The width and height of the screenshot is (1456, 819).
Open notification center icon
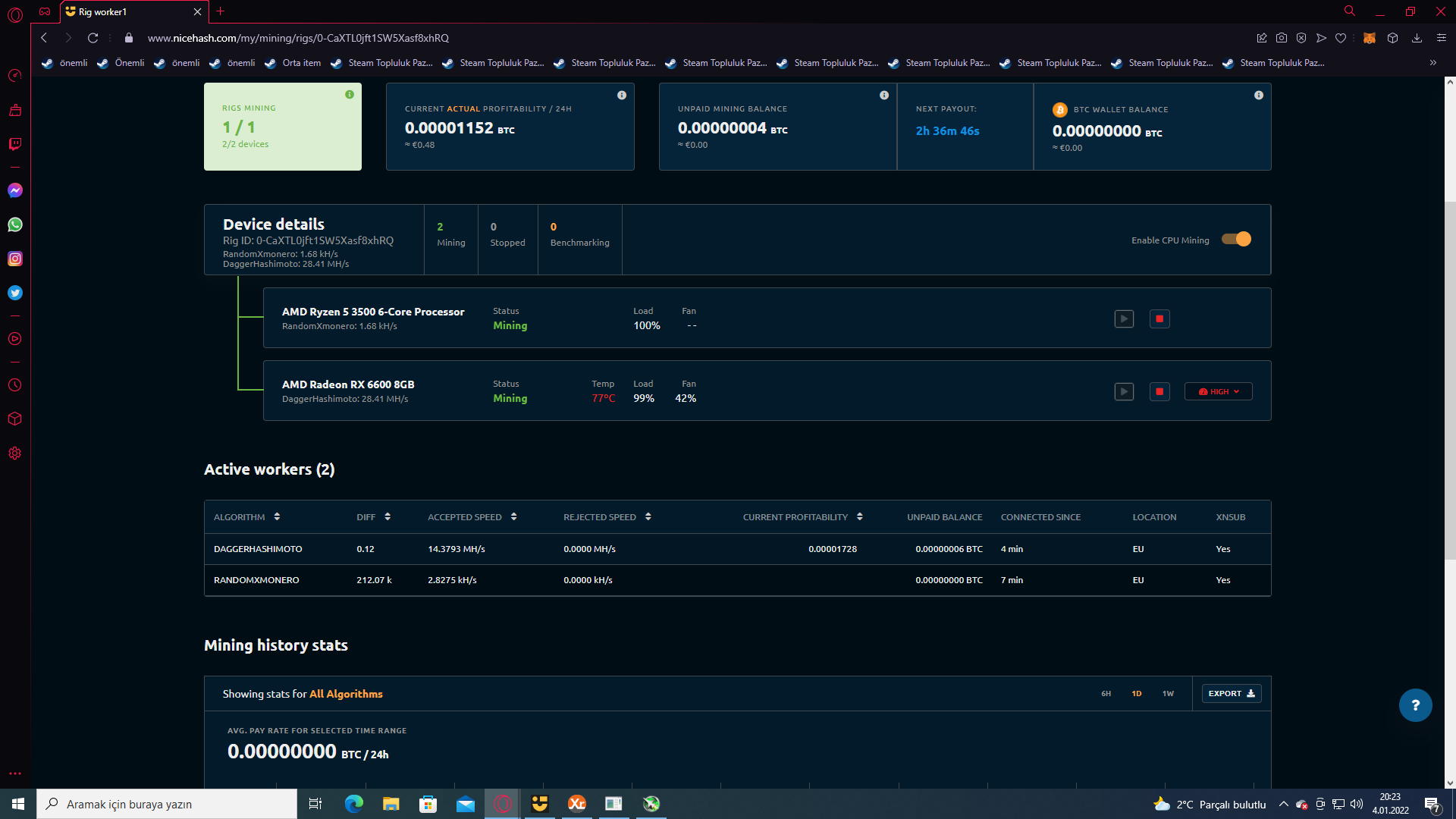tap(1432, 805)
